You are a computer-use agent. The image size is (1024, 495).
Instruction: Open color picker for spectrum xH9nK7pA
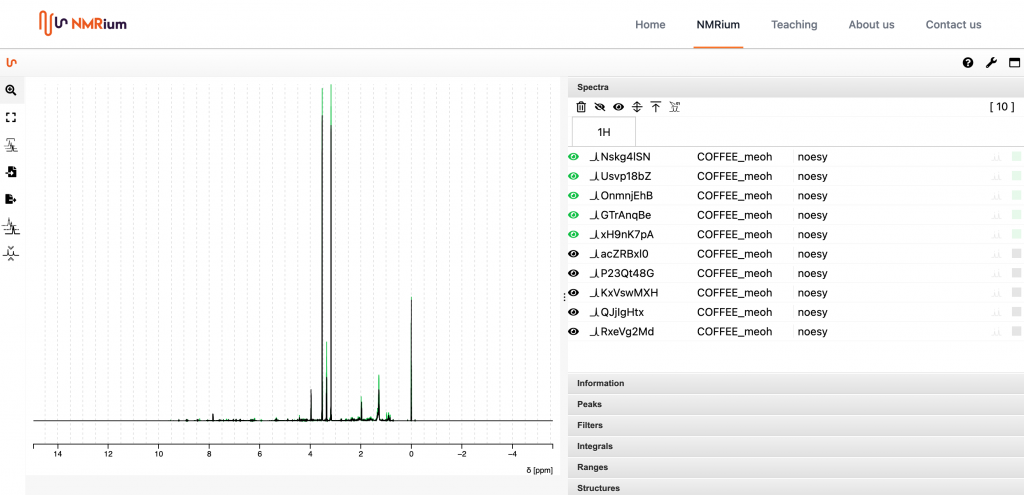tap(1016, 234)
